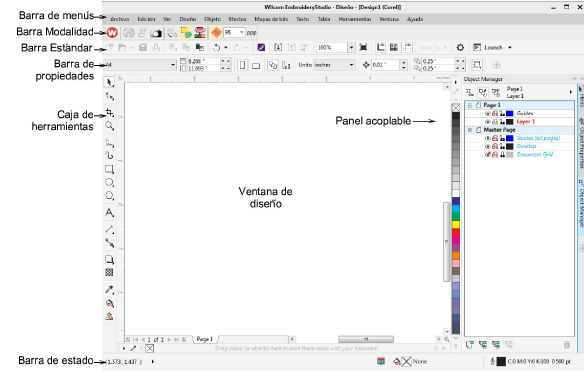Open the Efectos menu
The width and height of the screenshot is (584, 386).
pos(237,19)
